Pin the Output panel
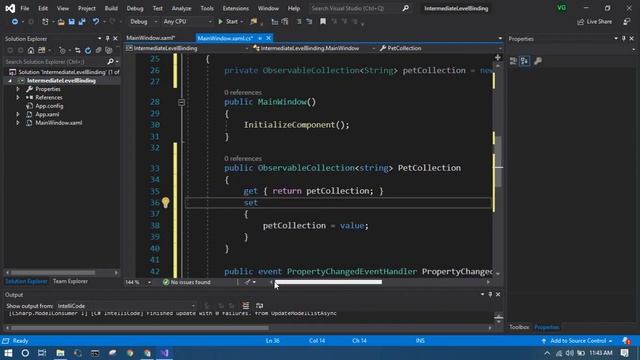This screenshot has width=640, height=360. (x=490, y=294)
